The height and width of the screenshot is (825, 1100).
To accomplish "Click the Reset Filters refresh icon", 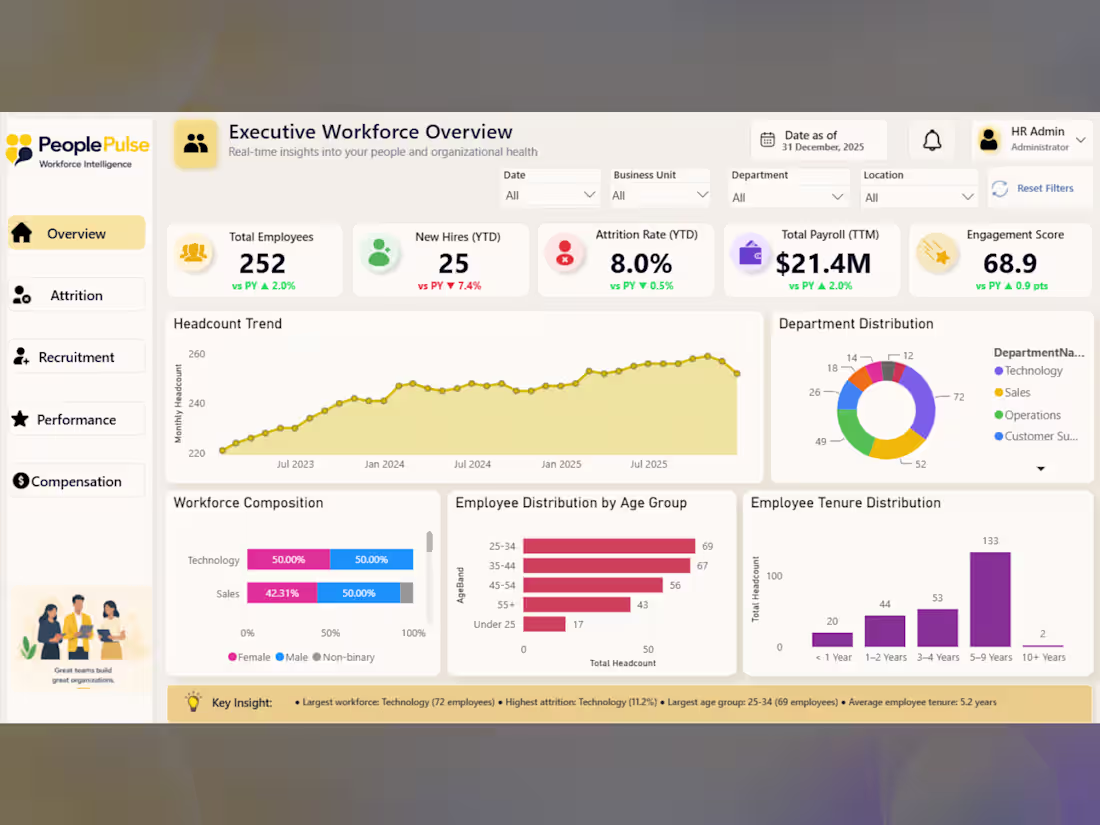I will 1000,188.
